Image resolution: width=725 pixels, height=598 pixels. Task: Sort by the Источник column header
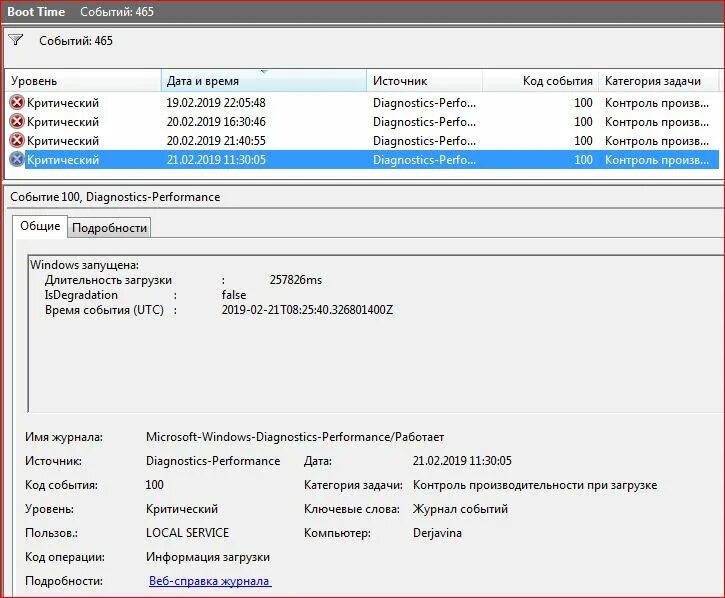(x=424, y=81)
